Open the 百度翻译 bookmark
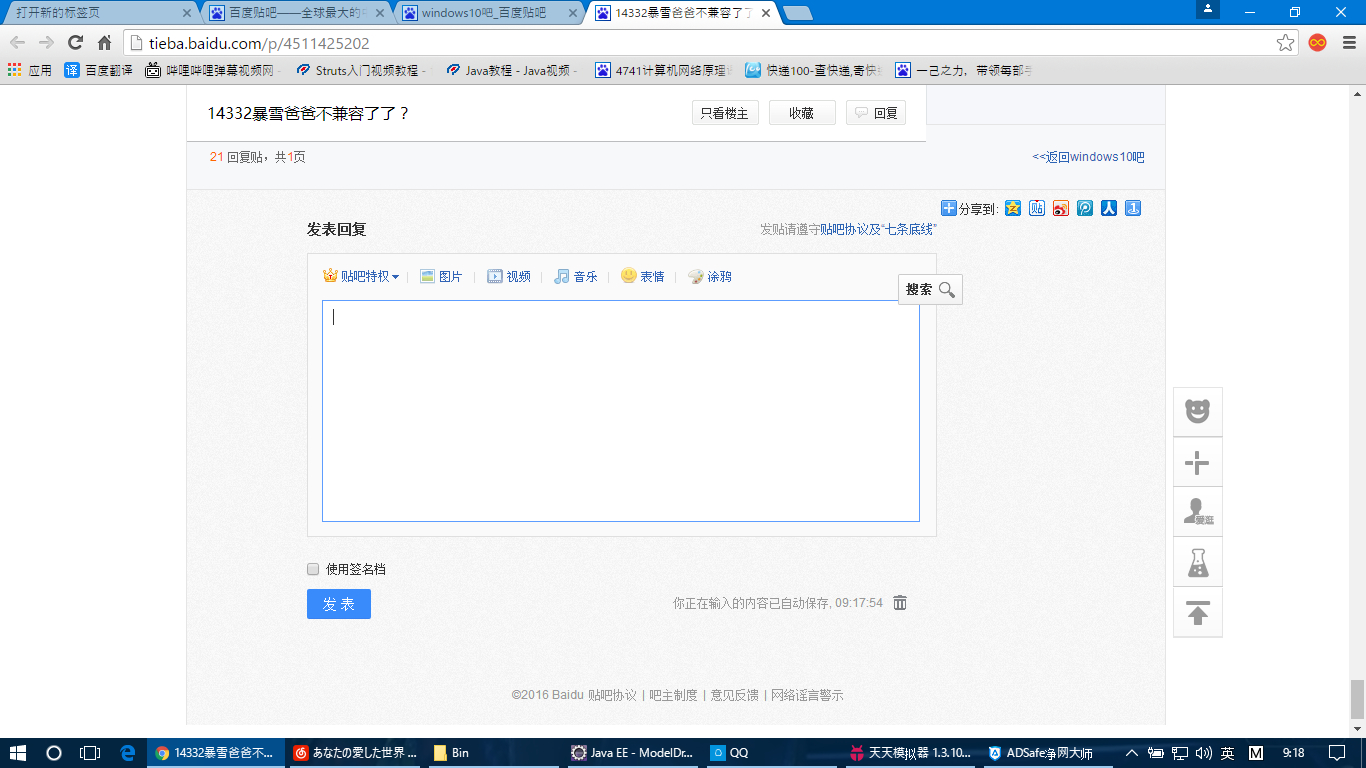Viewport: 1366px width, 768px height. point(98,70)
